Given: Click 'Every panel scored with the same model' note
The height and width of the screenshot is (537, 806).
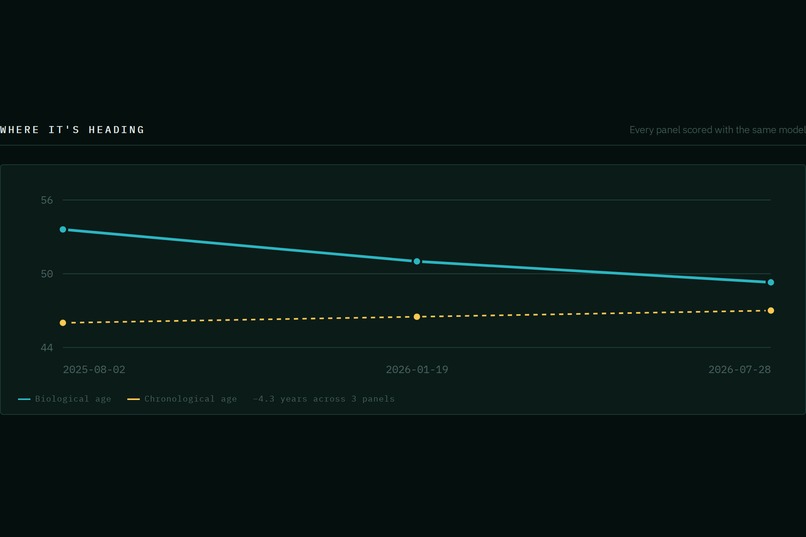Looking at the screenshot, I should (718, 130).
